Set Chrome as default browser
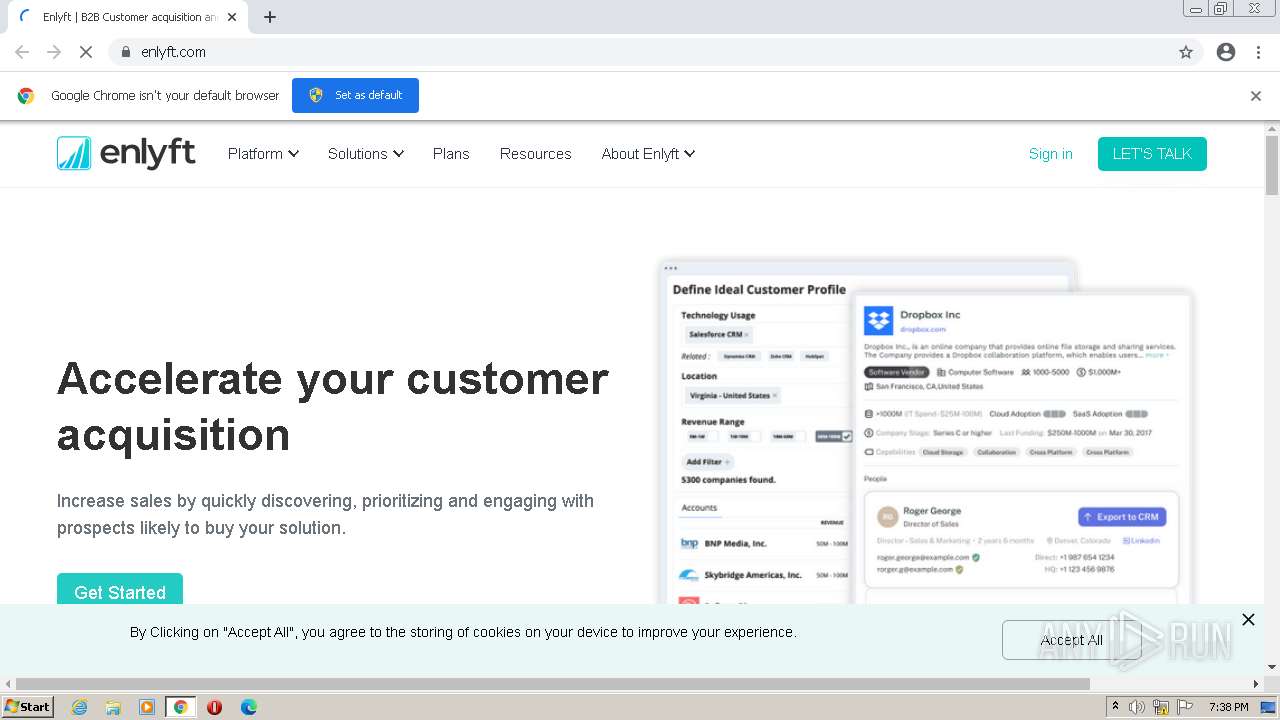 pyautogui.click(x=355, y=95)
